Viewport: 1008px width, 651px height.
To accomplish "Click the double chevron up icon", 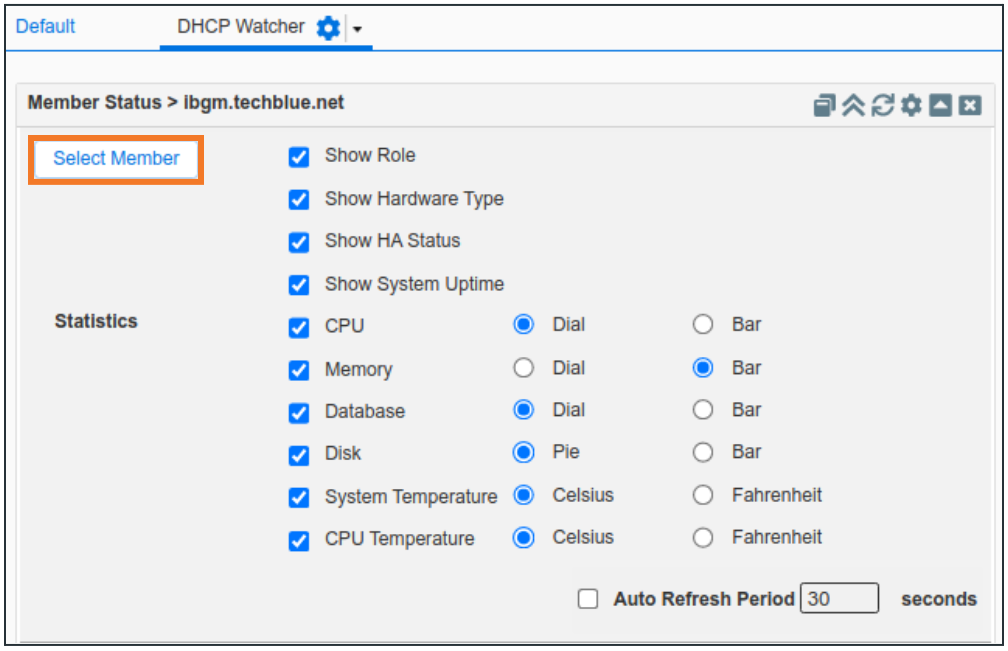I will (853, 105).
